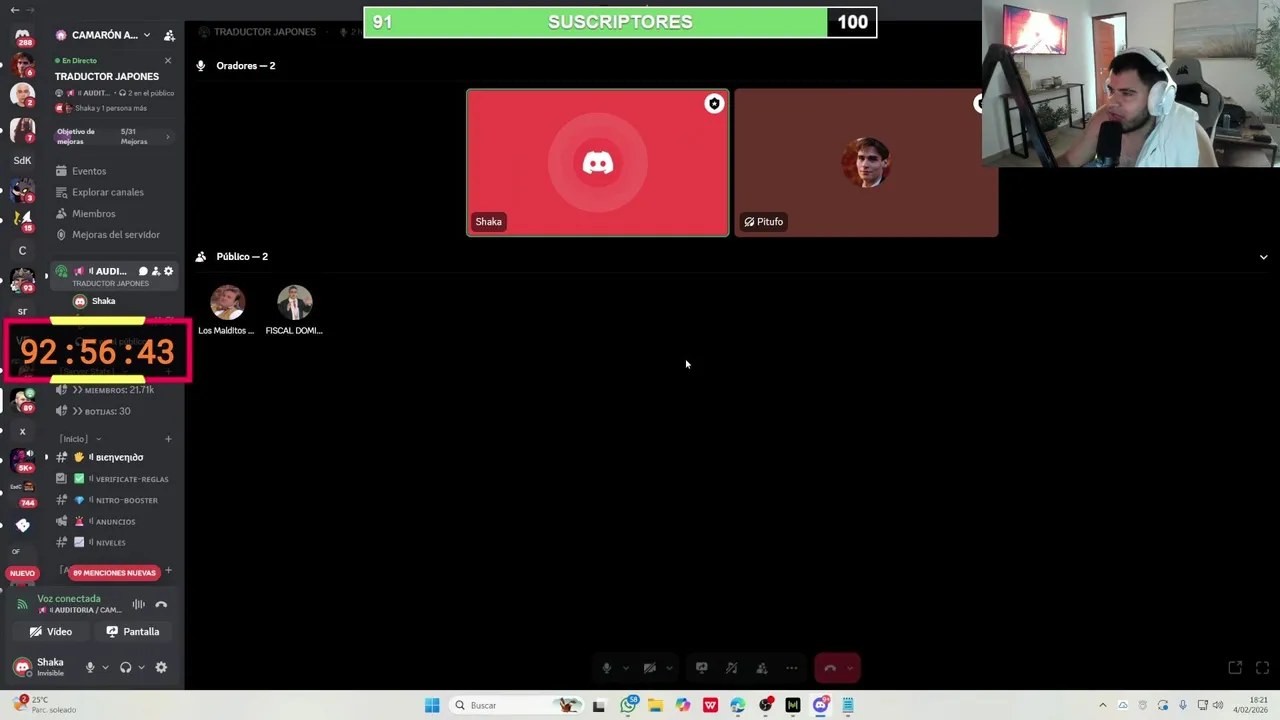1280x720 pixels.
Task: Click invite icon on AUDITORIA channel
Action: click(x=156, y=271)
